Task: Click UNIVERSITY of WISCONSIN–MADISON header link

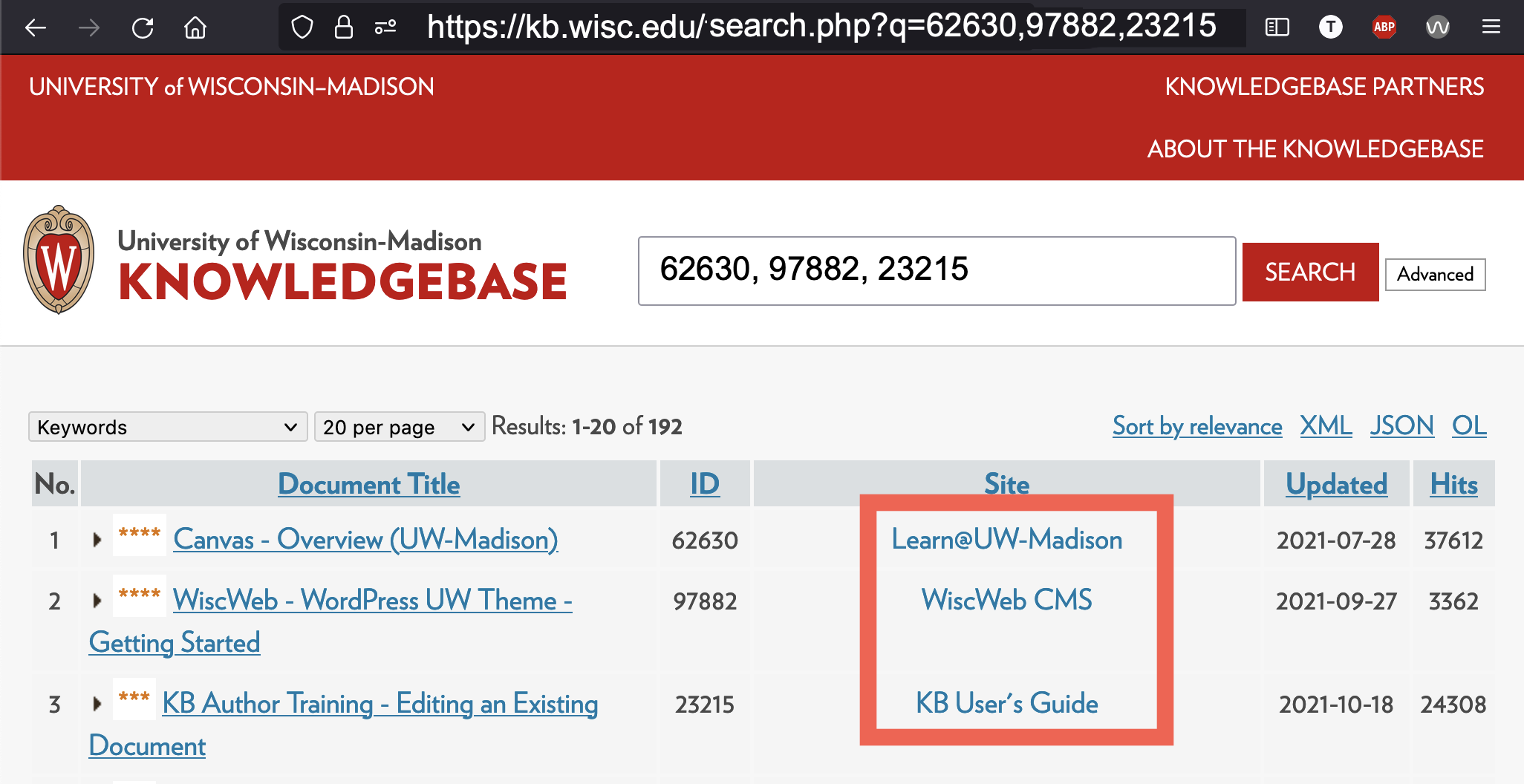Action: pyautogui.click(x=232, y=87)
